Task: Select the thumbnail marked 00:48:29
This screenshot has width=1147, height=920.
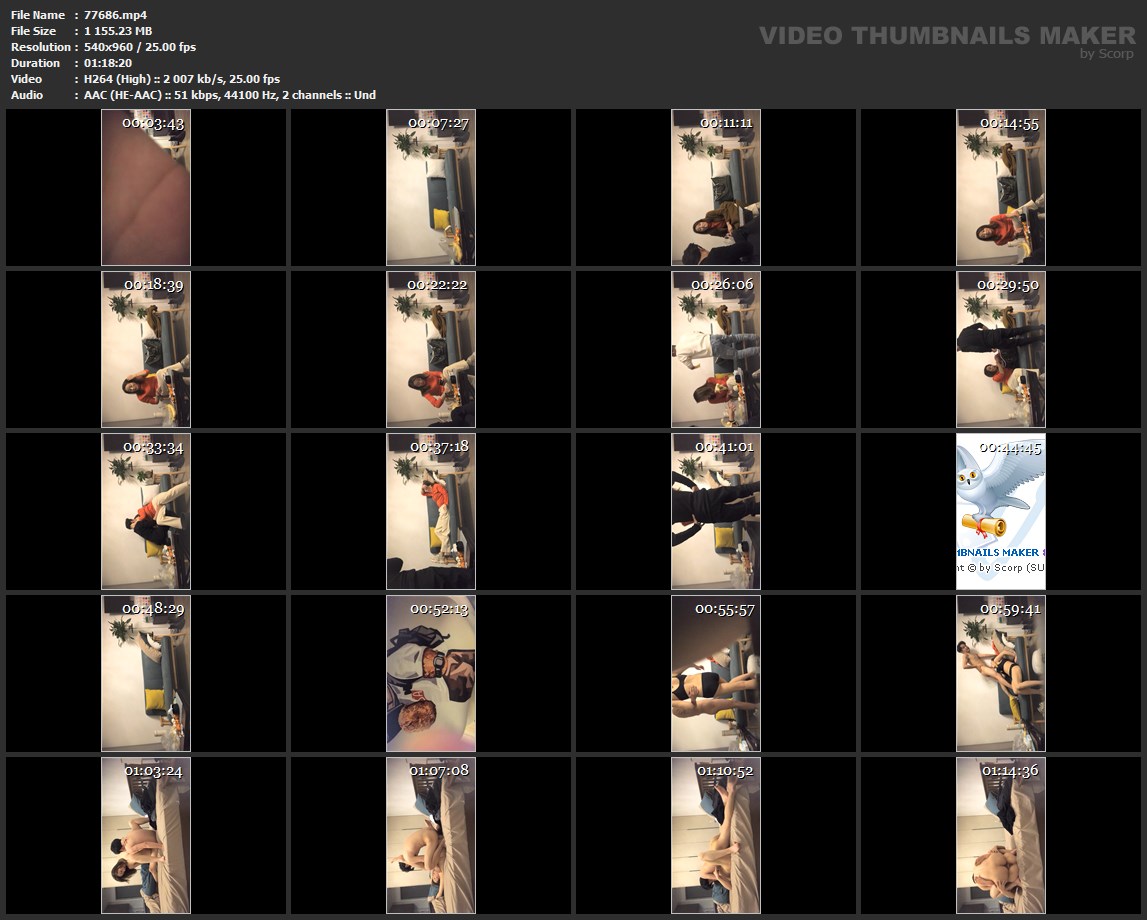Action: click(146, 673)
